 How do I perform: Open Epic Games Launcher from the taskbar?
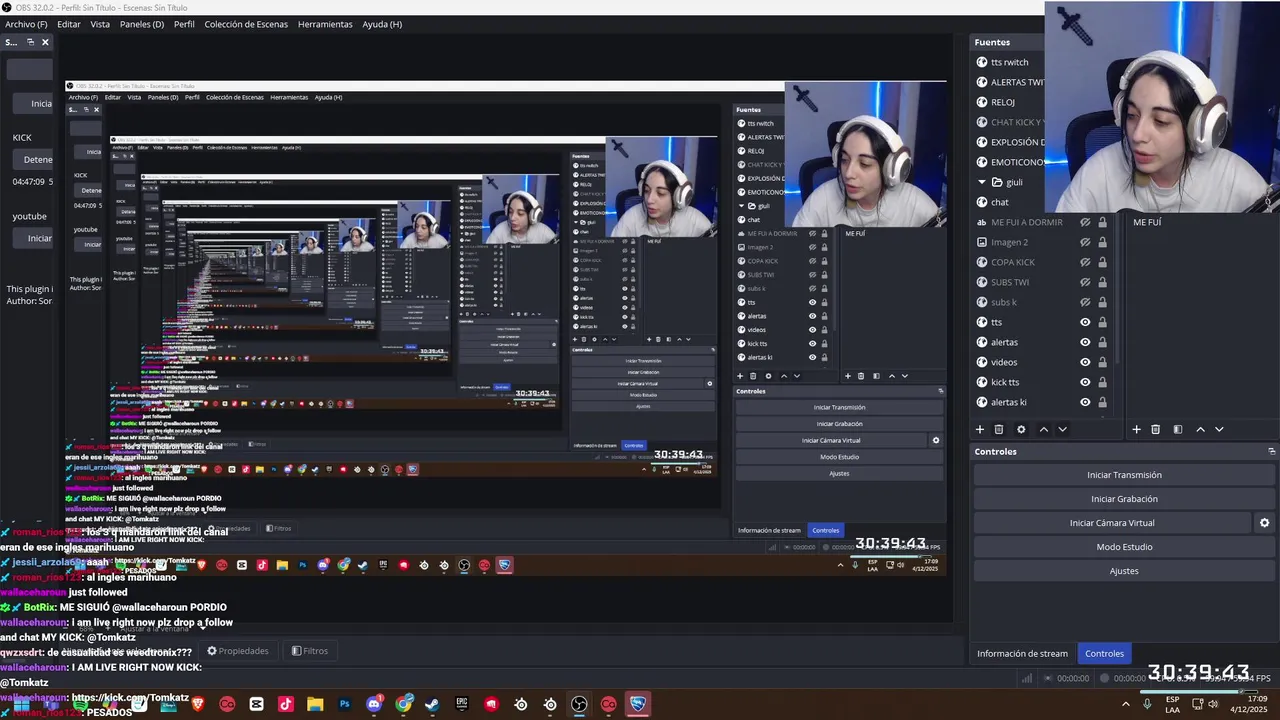[462, 704]
